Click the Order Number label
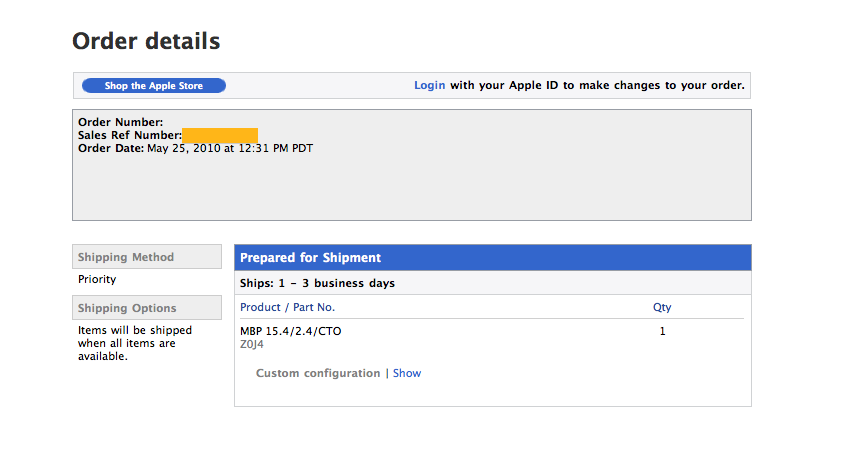This screenshot has width=860, height=460. click(x=120, y=122)
